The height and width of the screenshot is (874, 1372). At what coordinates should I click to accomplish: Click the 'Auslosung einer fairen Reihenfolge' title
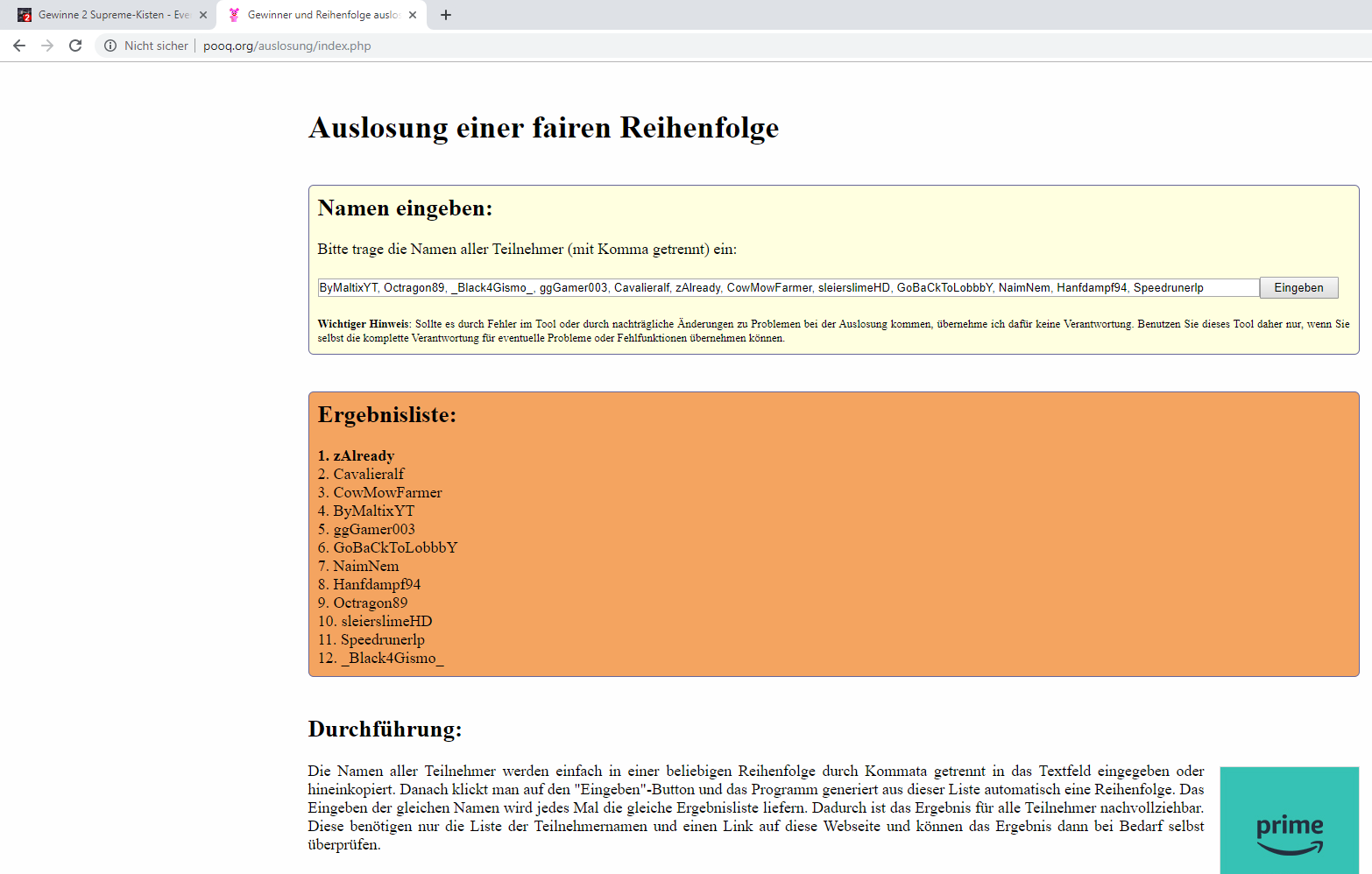click(543, 128)
